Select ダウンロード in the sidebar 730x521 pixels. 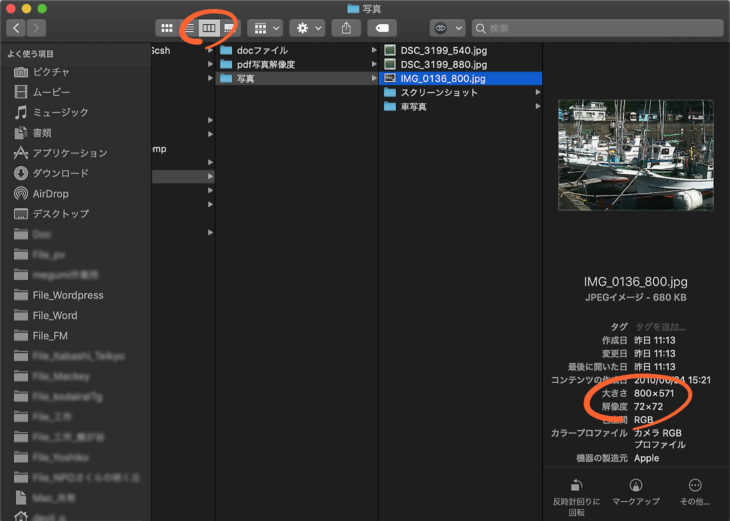click(x=60, y=173)
